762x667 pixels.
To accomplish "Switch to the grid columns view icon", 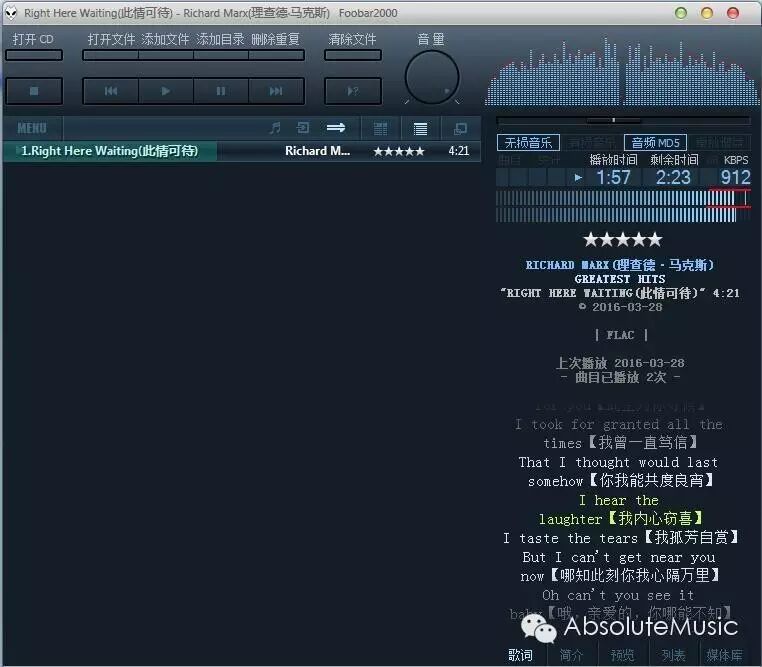I will 380,129.
